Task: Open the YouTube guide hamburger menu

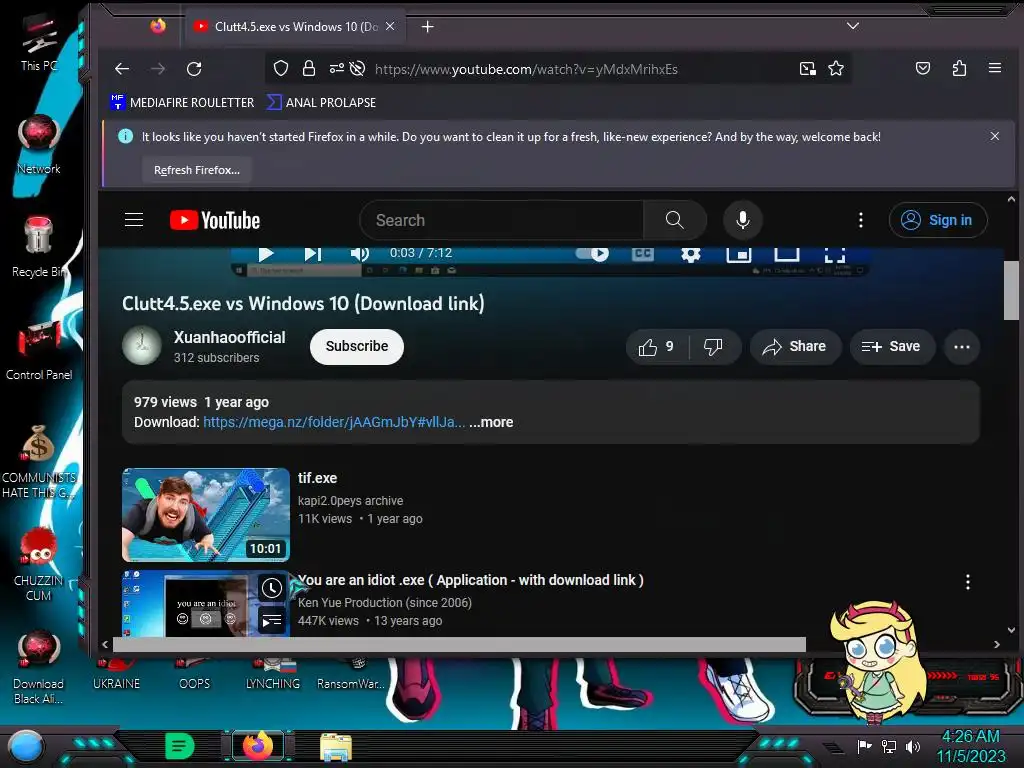Action: point(134,220)
